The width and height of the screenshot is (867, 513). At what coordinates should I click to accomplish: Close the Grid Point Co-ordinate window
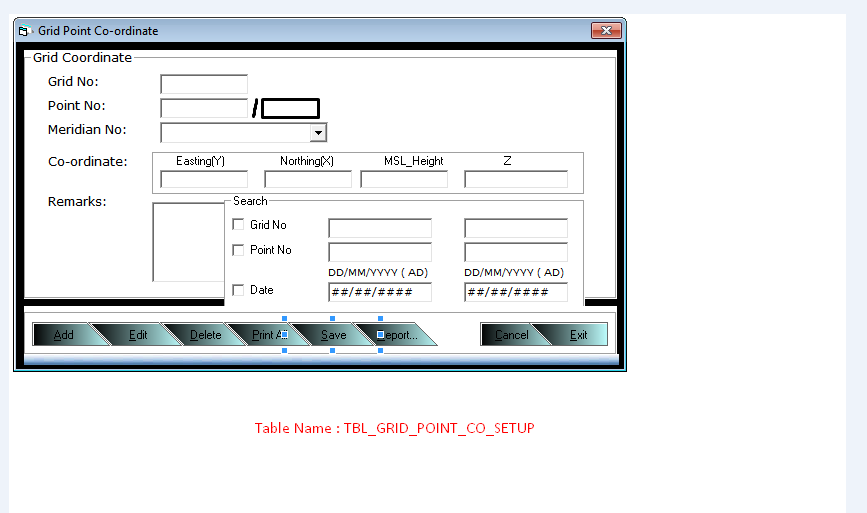[x=605, y=31]
